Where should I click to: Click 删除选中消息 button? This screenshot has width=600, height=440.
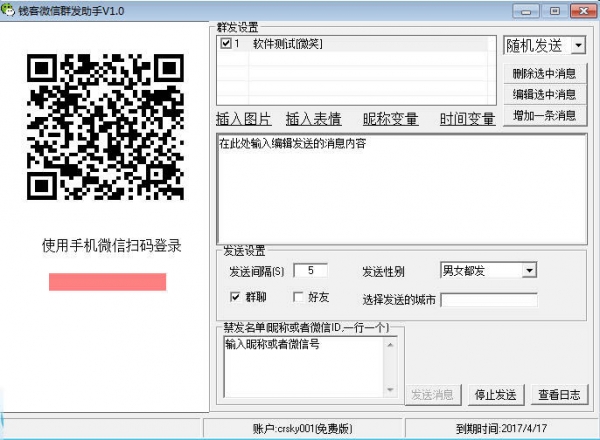coord(544,73)
